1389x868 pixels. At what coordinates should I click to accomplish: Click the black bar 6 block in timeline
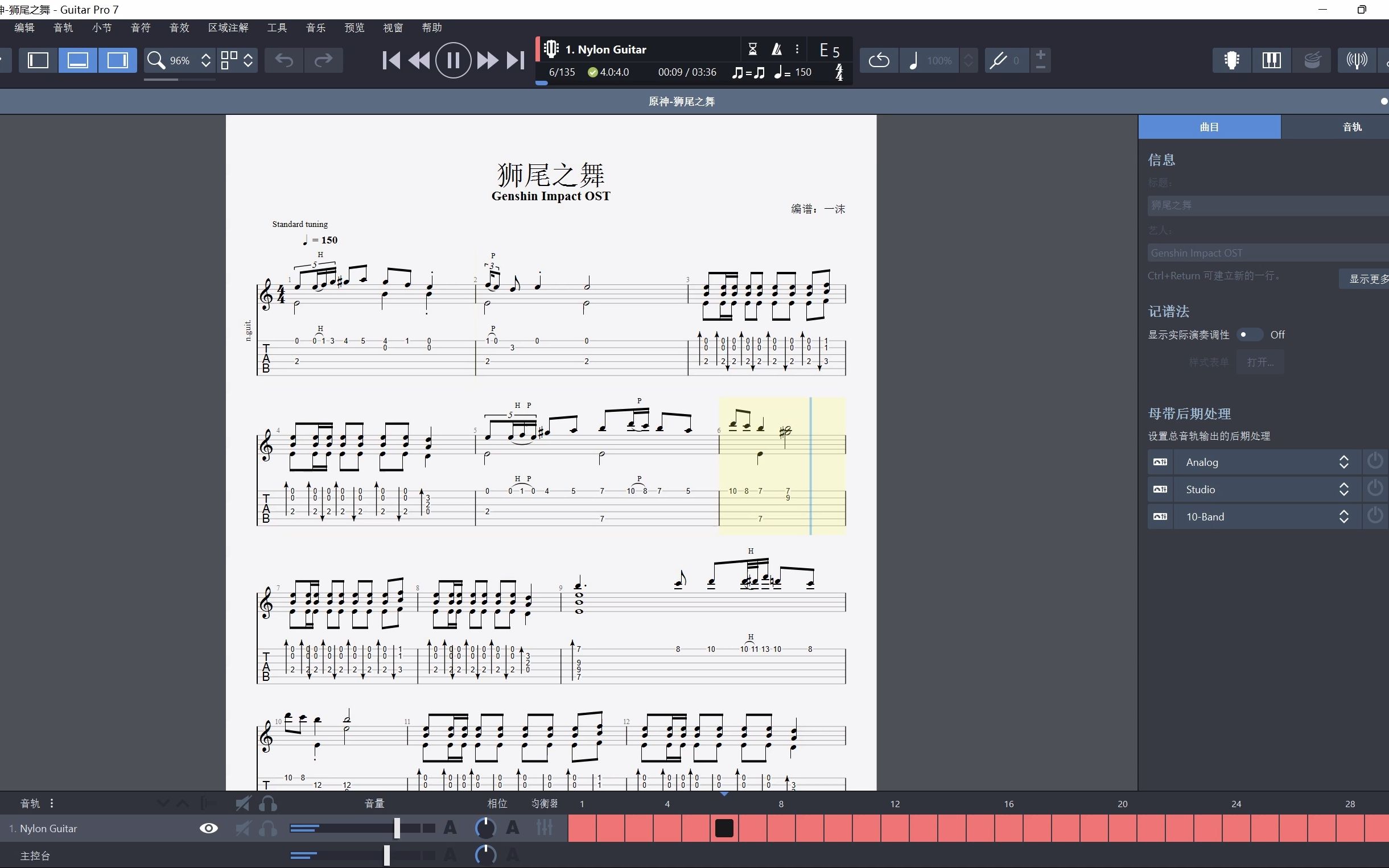724,828
